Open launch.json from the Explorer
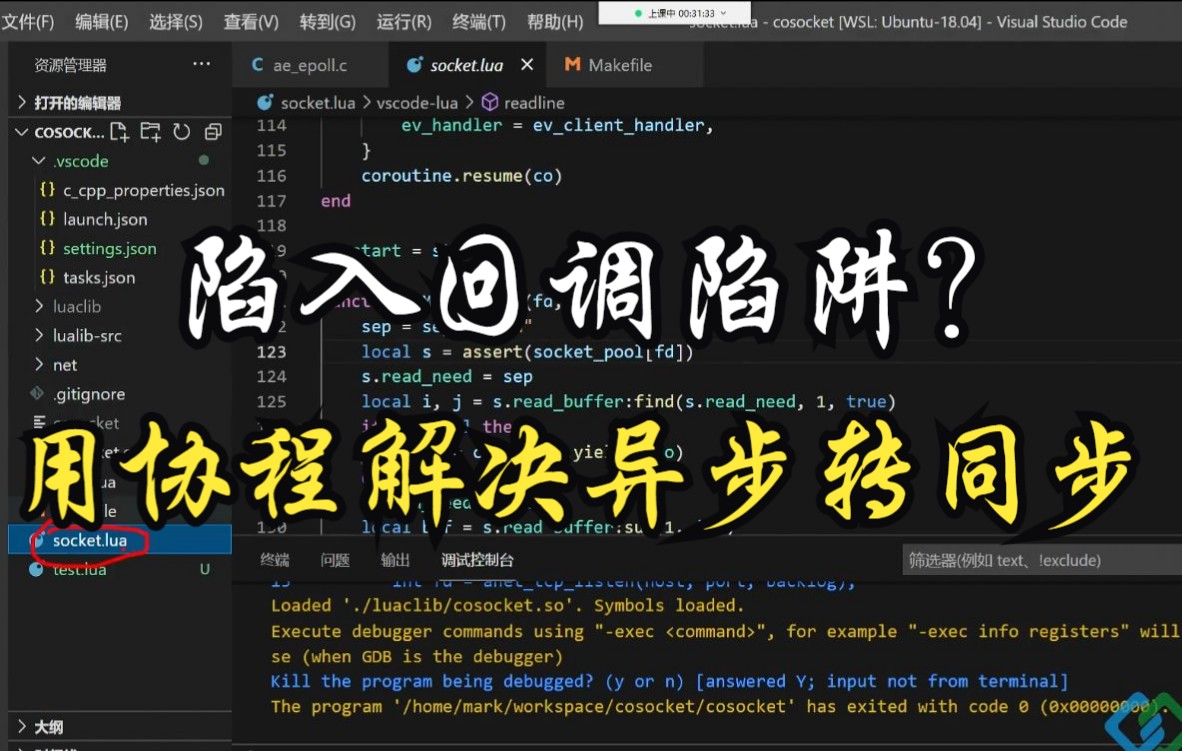This screenshot has width=1182, height=751. click(106, 218)
